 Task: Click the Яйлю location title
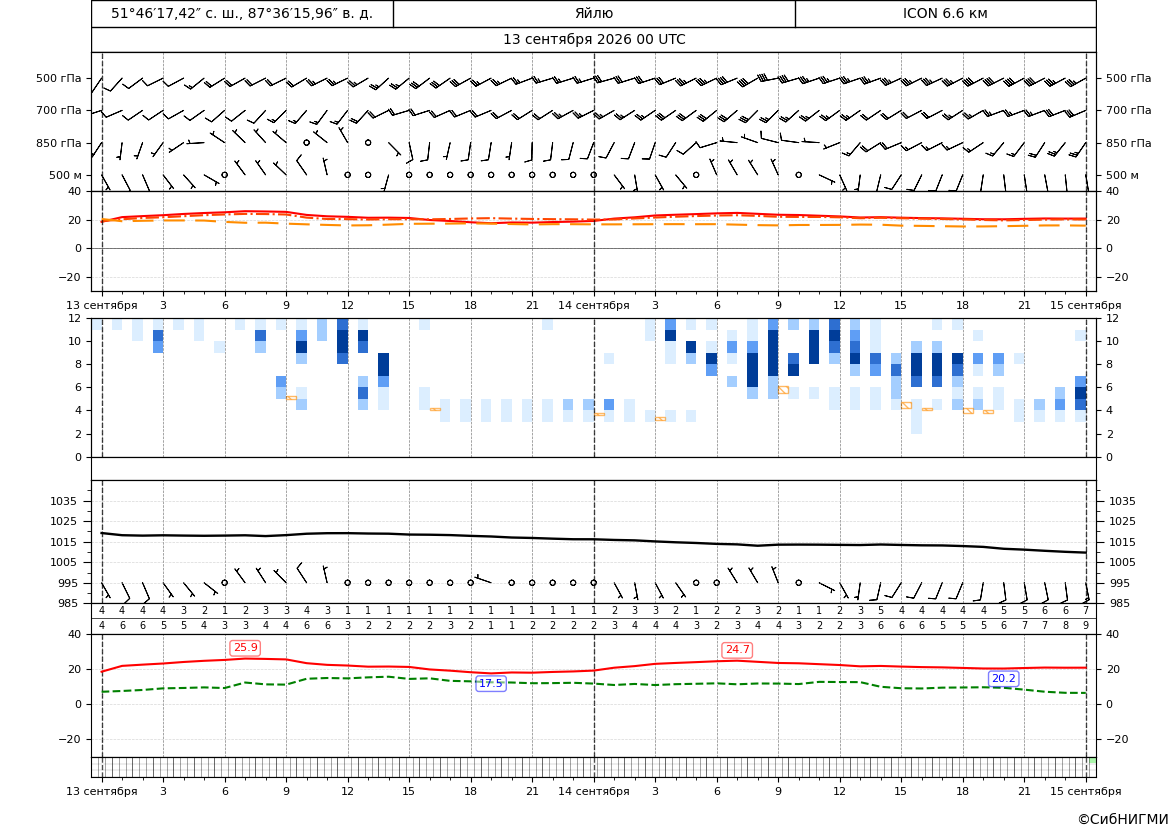594,13
